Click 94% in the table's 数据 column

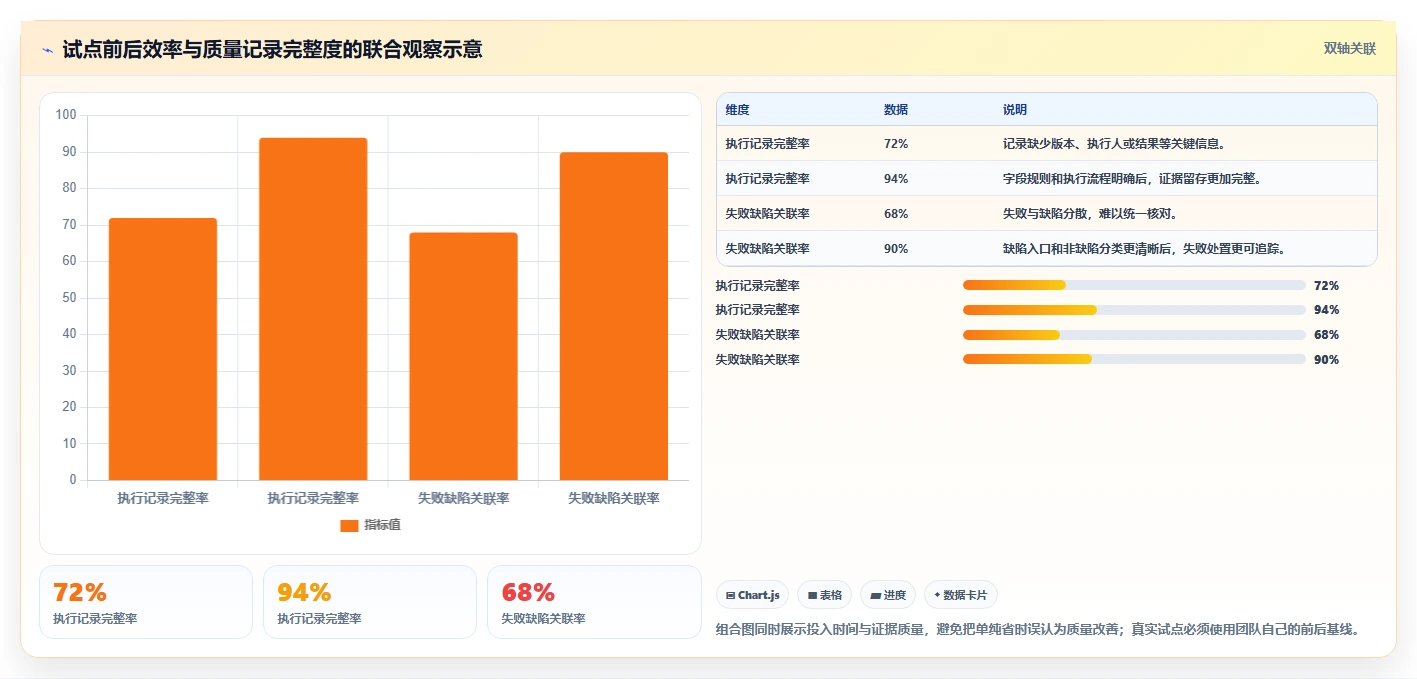click(x=896, y=179)
